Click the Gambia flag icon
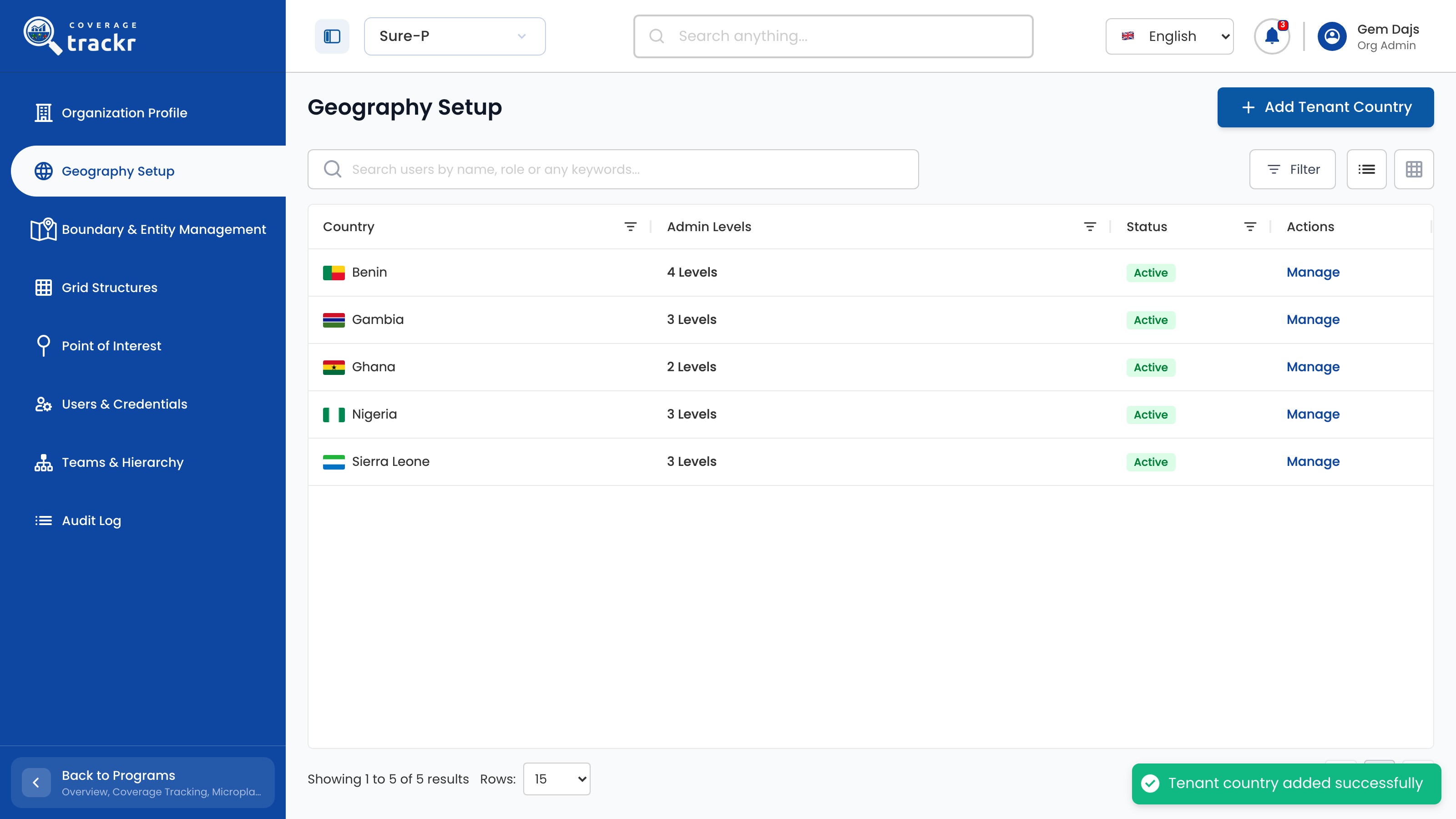The width and height of the screenshot is (1456, 819). click(x=334, y=320)
